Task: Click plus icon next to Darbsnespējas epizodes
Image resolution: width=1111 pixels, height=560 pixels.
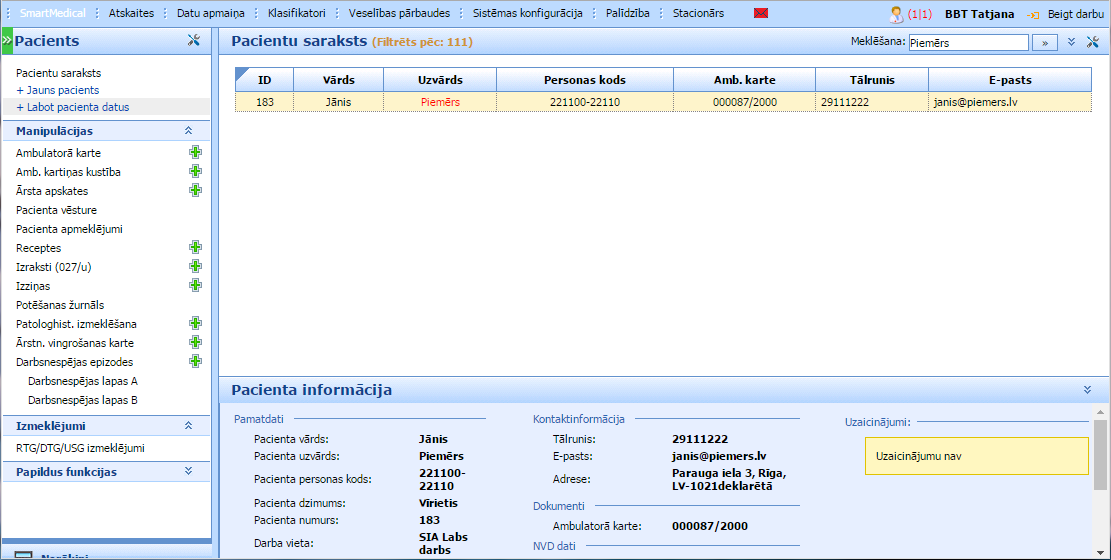Action: click(x=195, y=362)
